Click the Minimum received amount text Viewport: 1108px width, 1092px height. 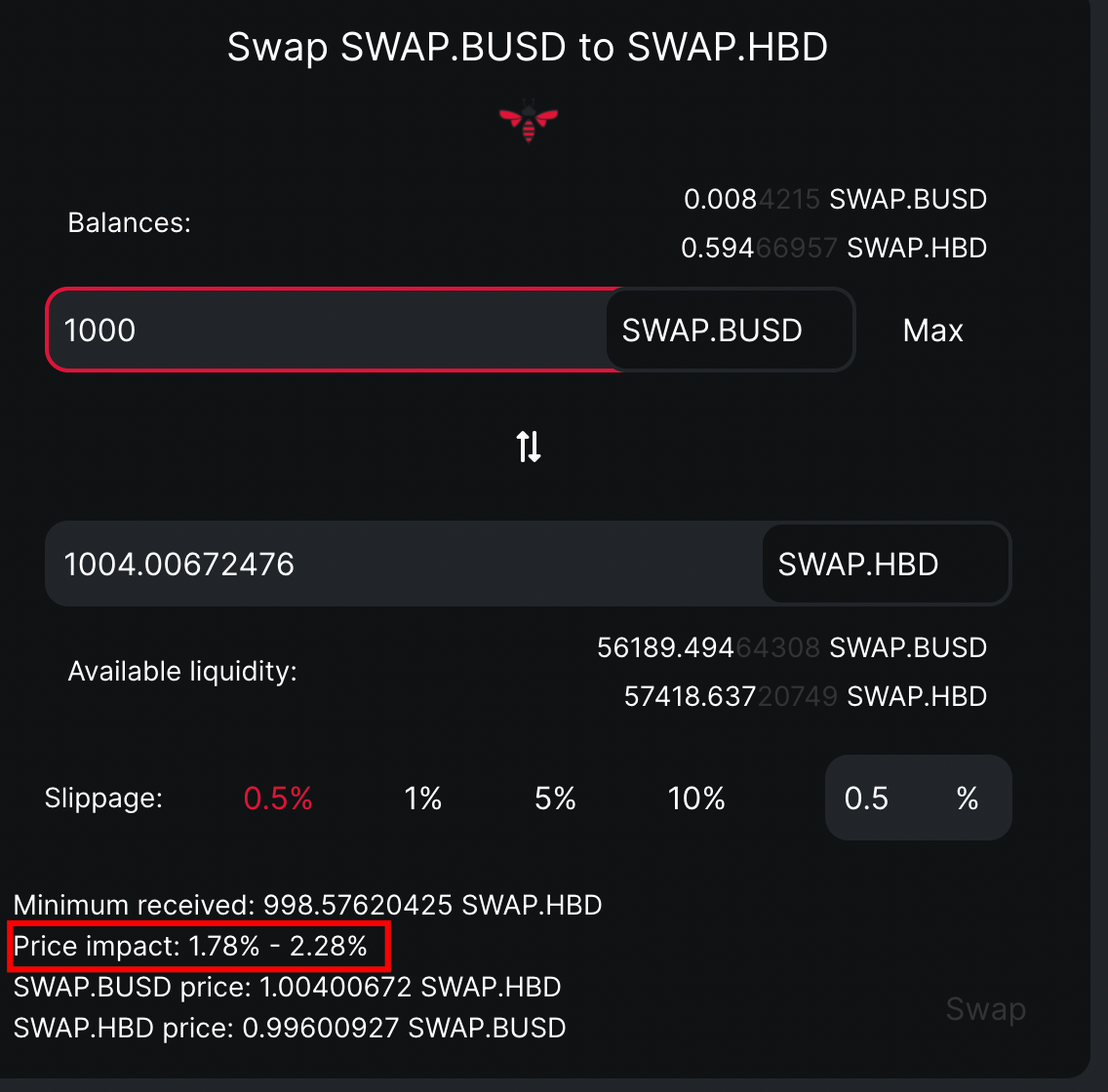[307, 905]
